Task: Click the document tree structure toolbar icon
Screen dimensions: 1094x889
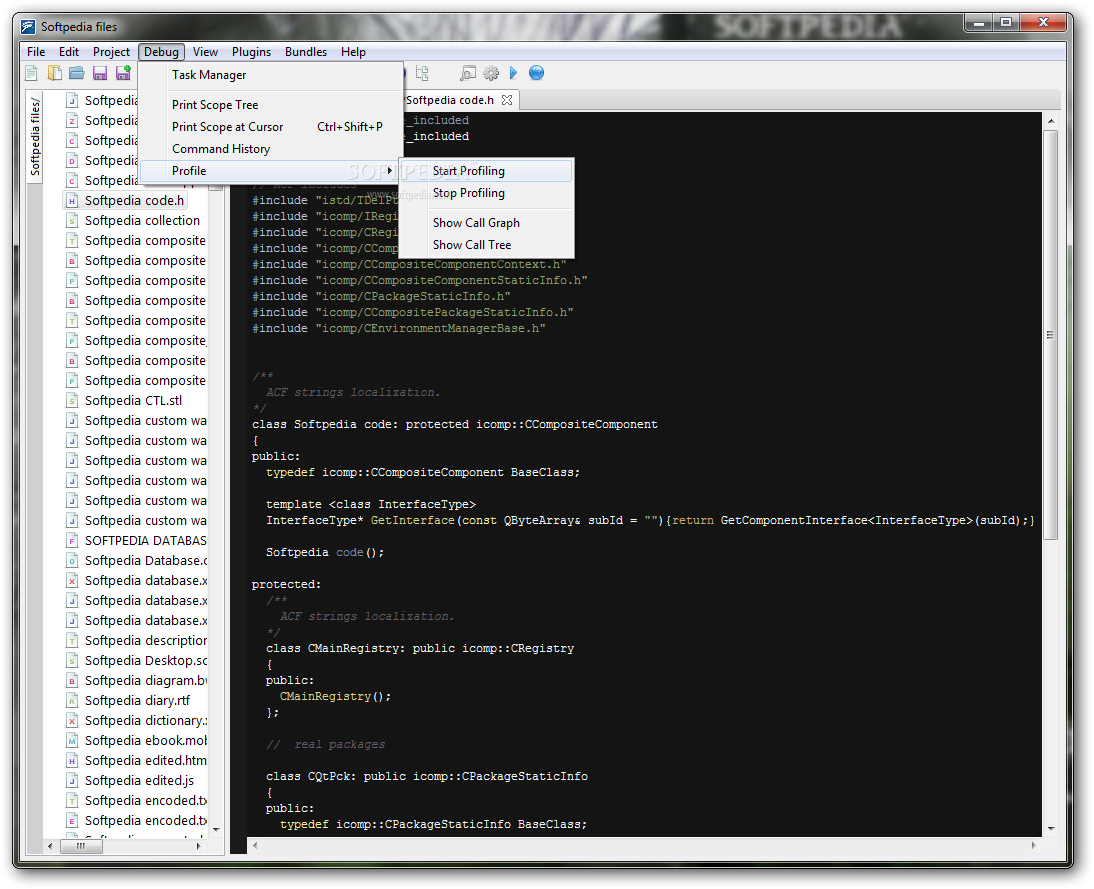Action: (422, 73)
